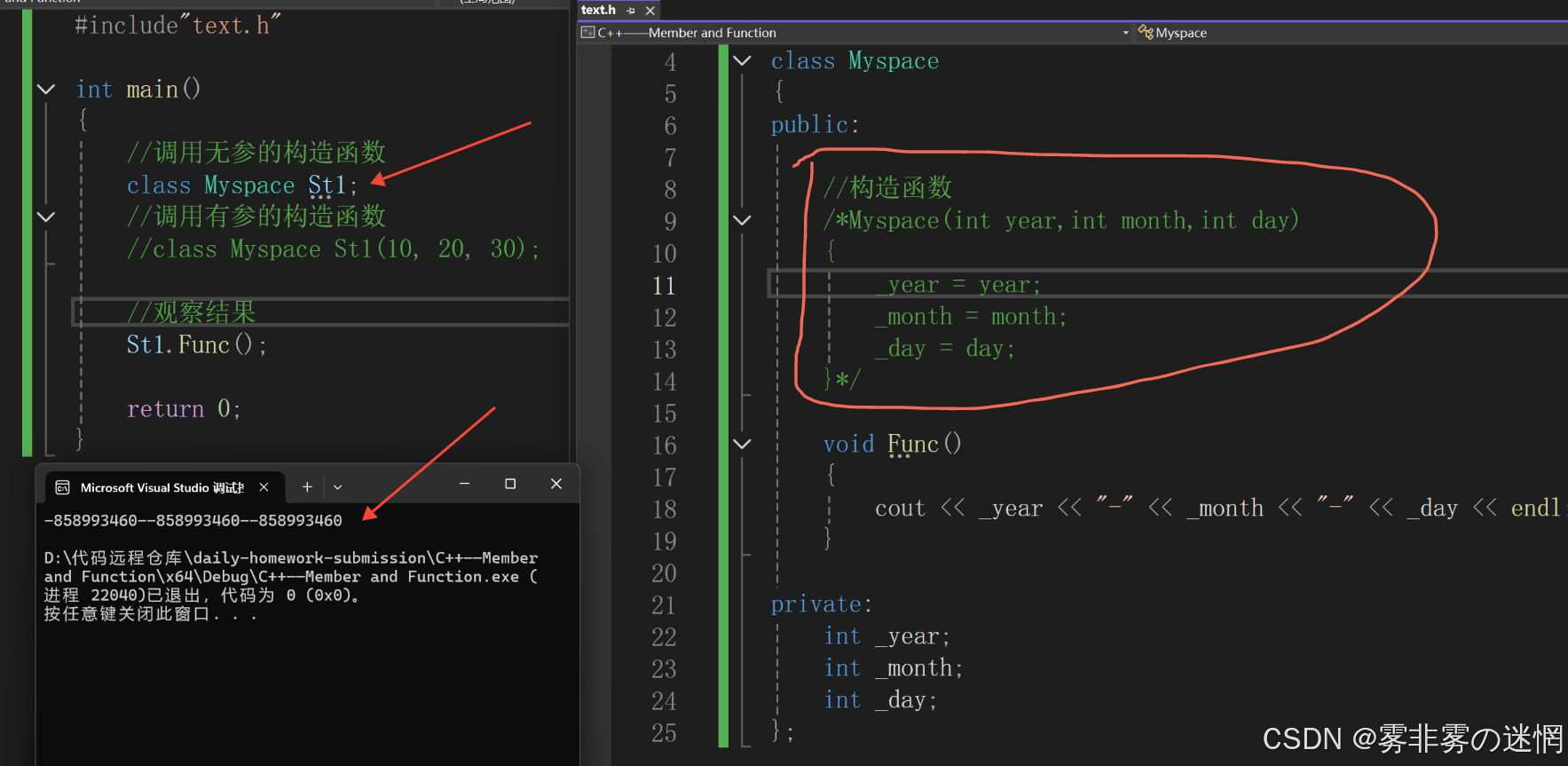
Task: Pin the text.h editor tab
Action: click(631, 11)
